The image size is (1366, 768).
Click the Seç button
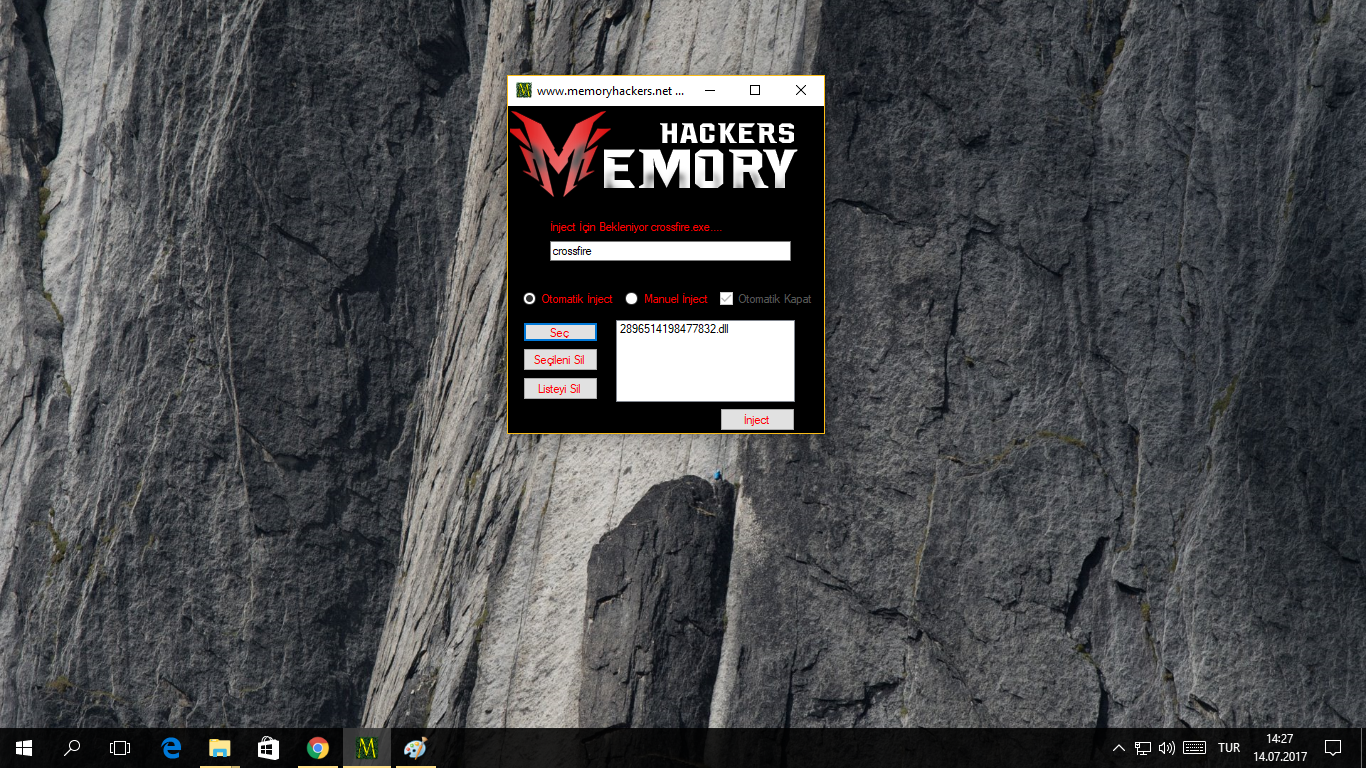pyautogui.click(x=560, y=333)
